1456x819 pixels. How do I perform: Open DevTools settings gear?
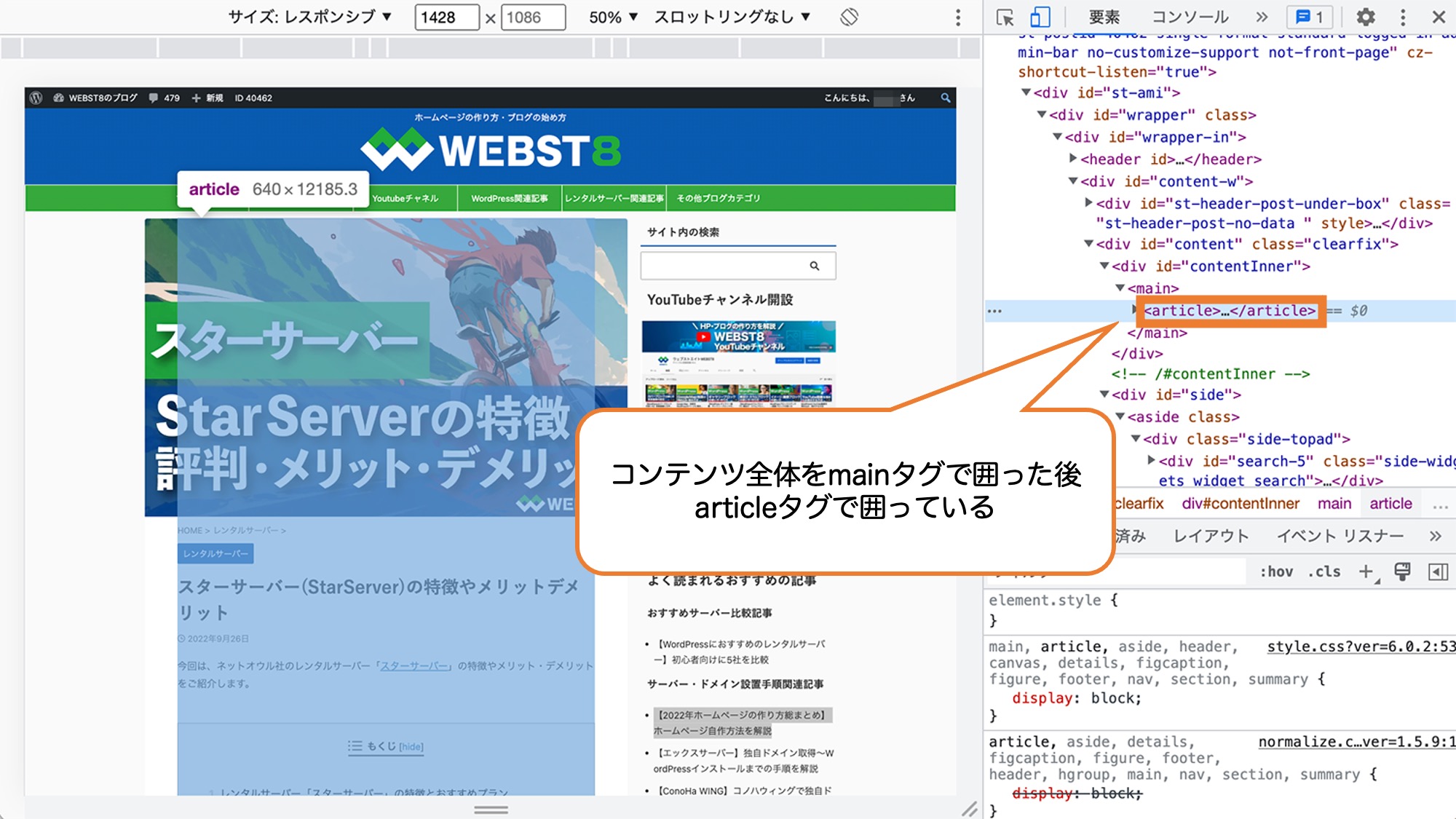[x=1366, y=17]
